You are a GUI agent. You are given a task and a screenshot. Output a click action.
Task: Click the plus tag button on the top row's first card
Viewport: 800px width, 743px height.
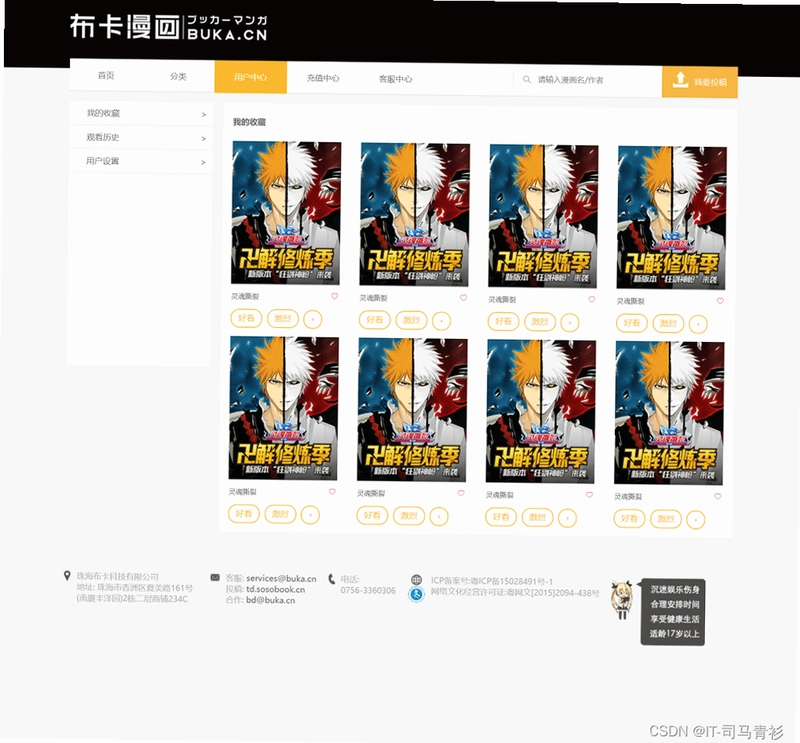tap(313, 319)
